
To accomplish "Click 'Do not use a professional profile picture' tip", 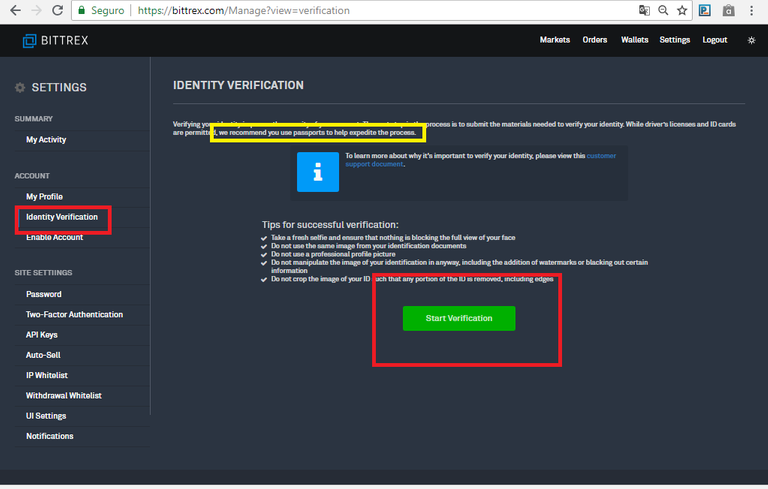I will pos(333,254).
